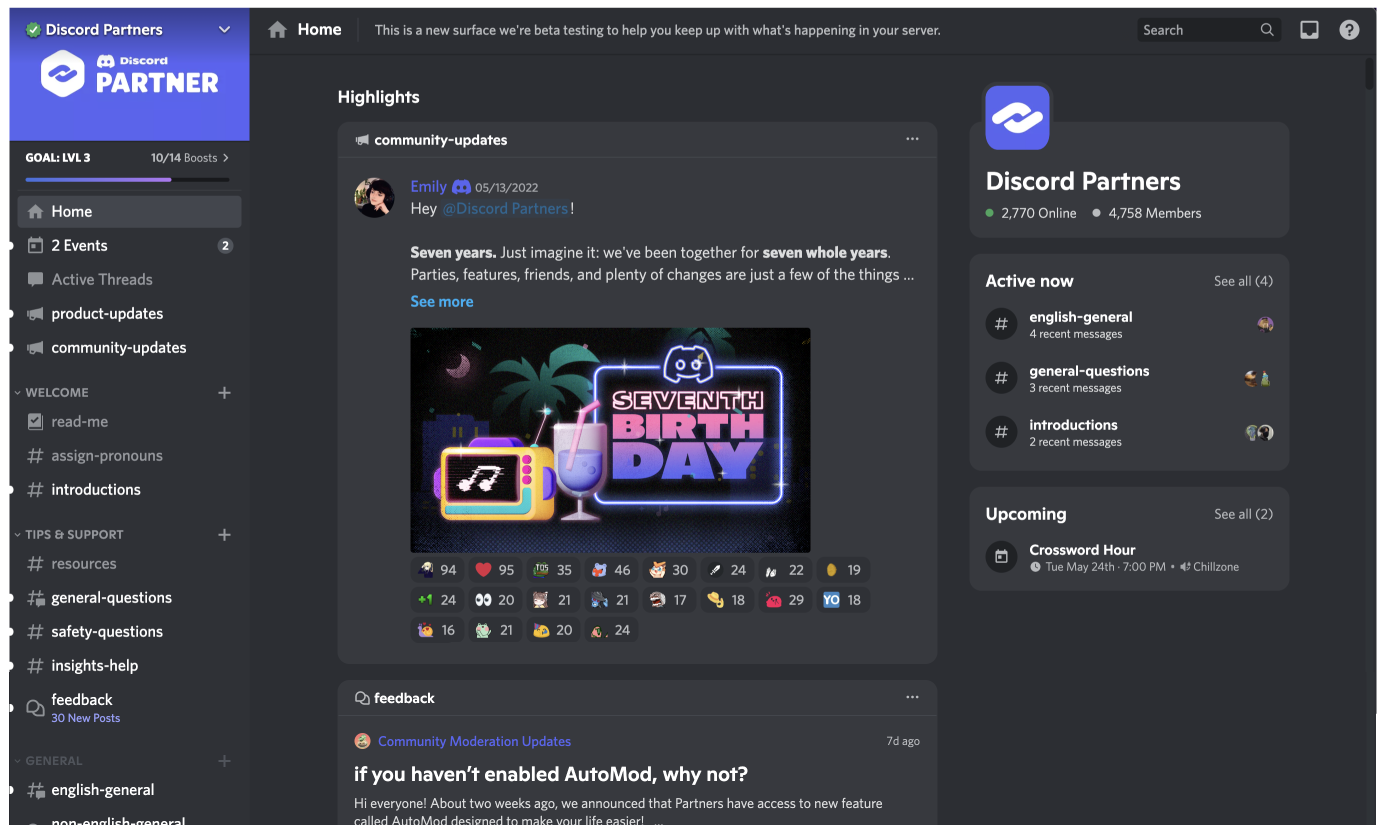This screenshot has width=1379, height=825.
Task: Open feedback forum with 30 New Posts
Action: [x=129, y=707]
